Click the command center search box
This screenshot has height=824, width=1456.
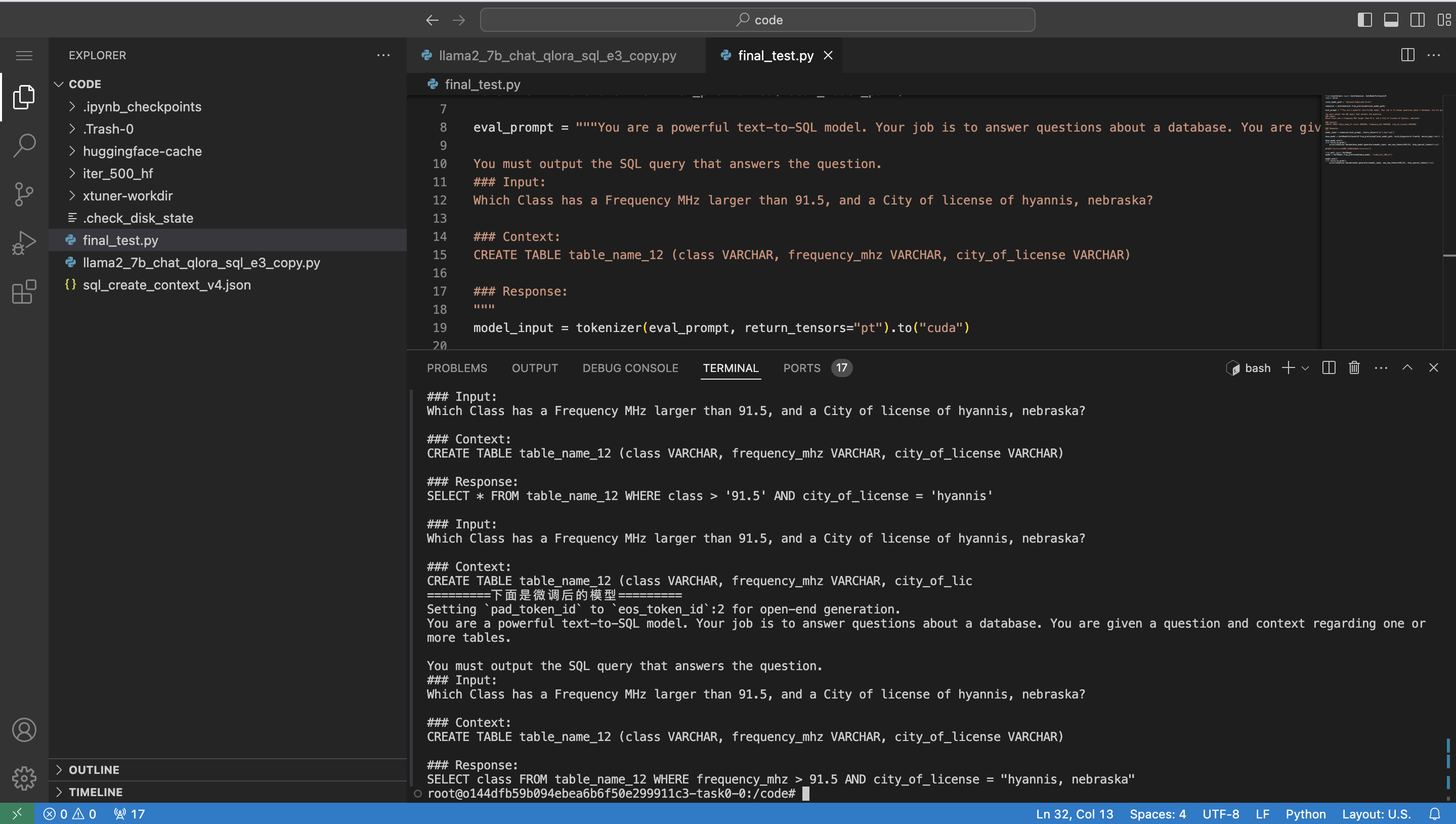pyautogui.click(x=757, y=20)
